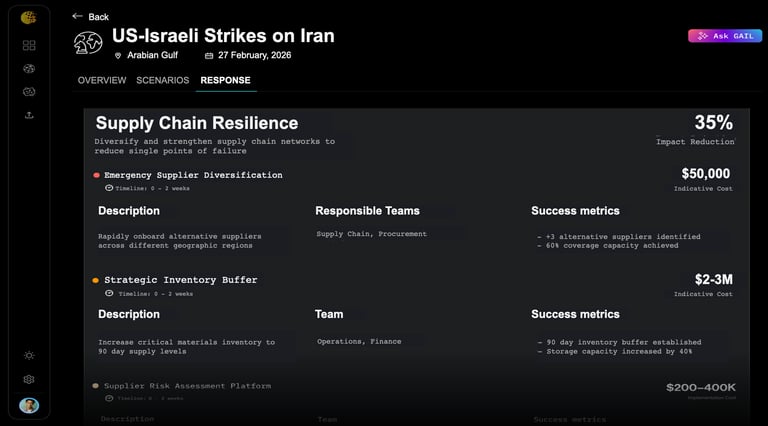
Task: Switch to the Scenarios tab
Action: pos(162,80)
